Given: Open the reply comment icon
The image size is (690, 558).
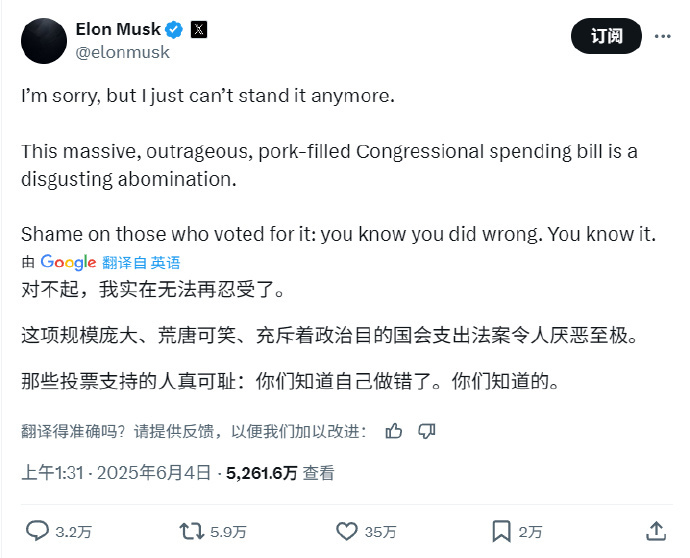Looking at the screenshot, I should [37, 531].
